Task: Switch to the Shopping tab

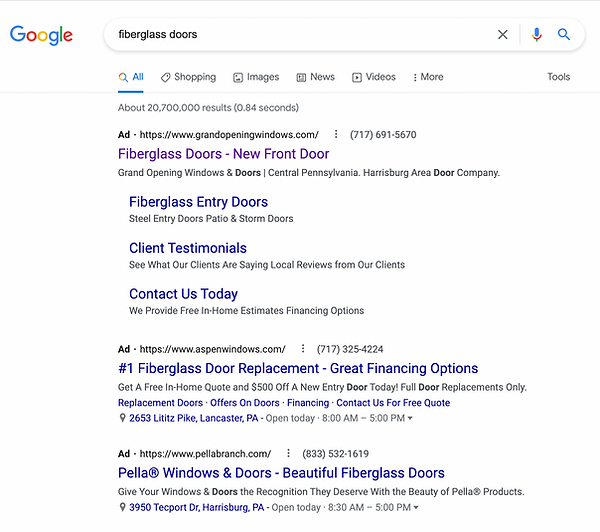Action: tap(188, 77)
